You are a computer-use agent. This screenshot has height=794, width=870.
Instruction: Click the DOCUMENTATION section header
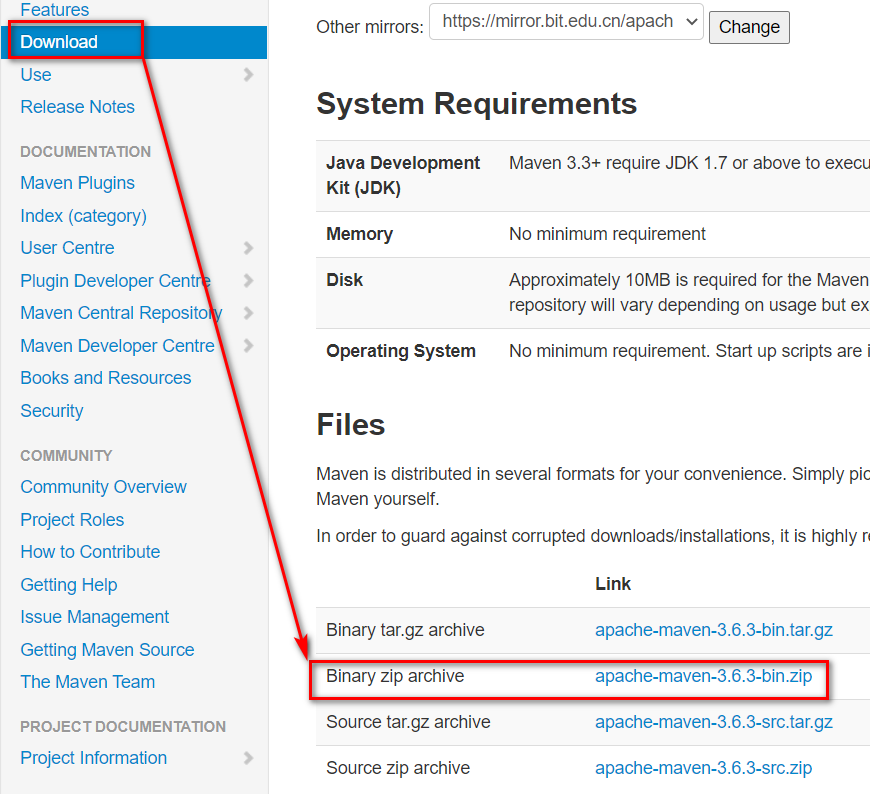[85, 151]
